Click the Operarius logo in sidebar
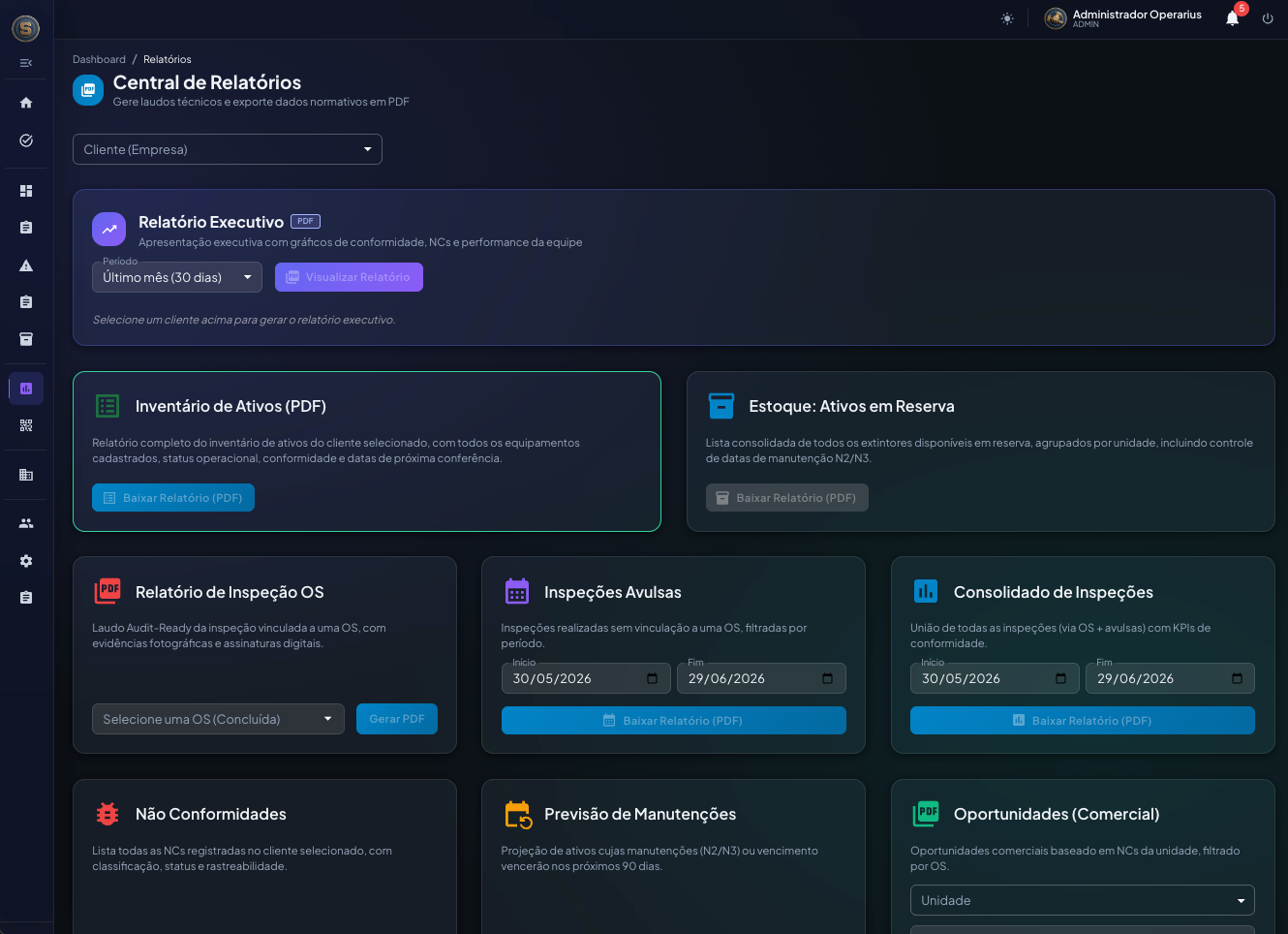1288x934 pixels. (26, 28)
